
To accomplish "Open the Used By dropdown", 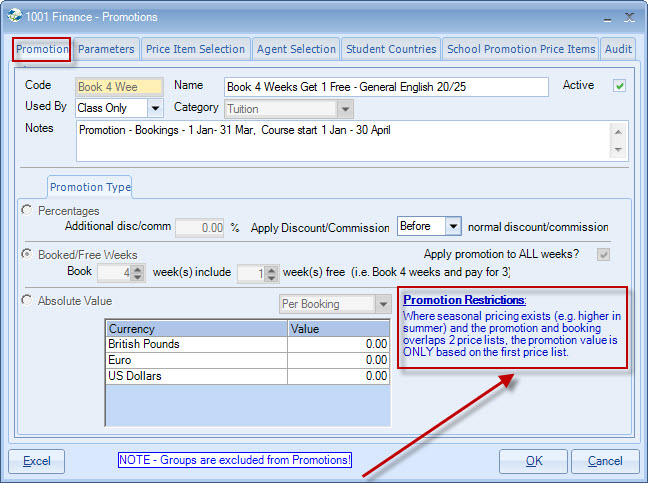I will click(x=155, y=108).
